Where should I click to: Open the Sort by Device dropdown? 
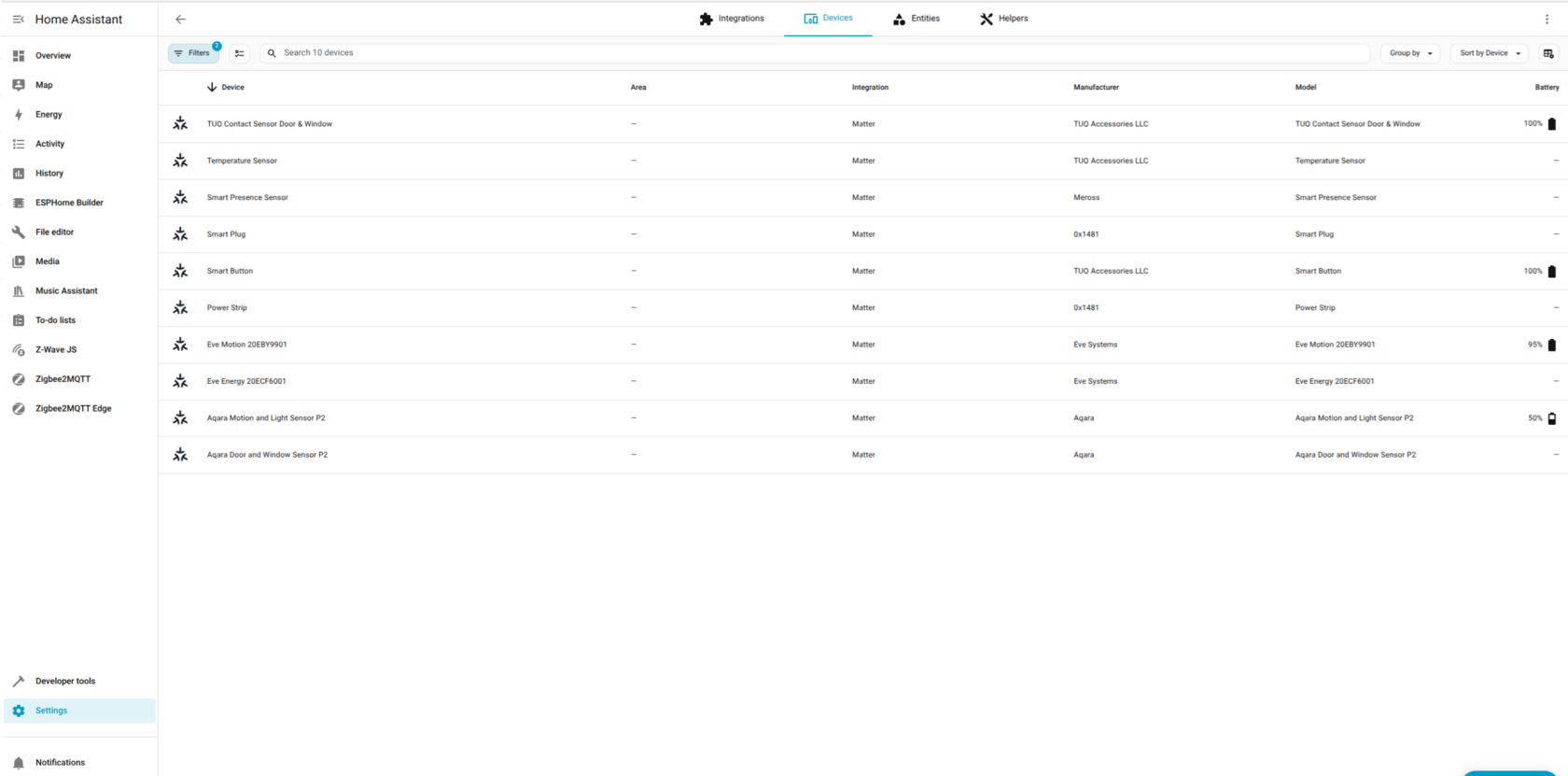[1489, 53]
